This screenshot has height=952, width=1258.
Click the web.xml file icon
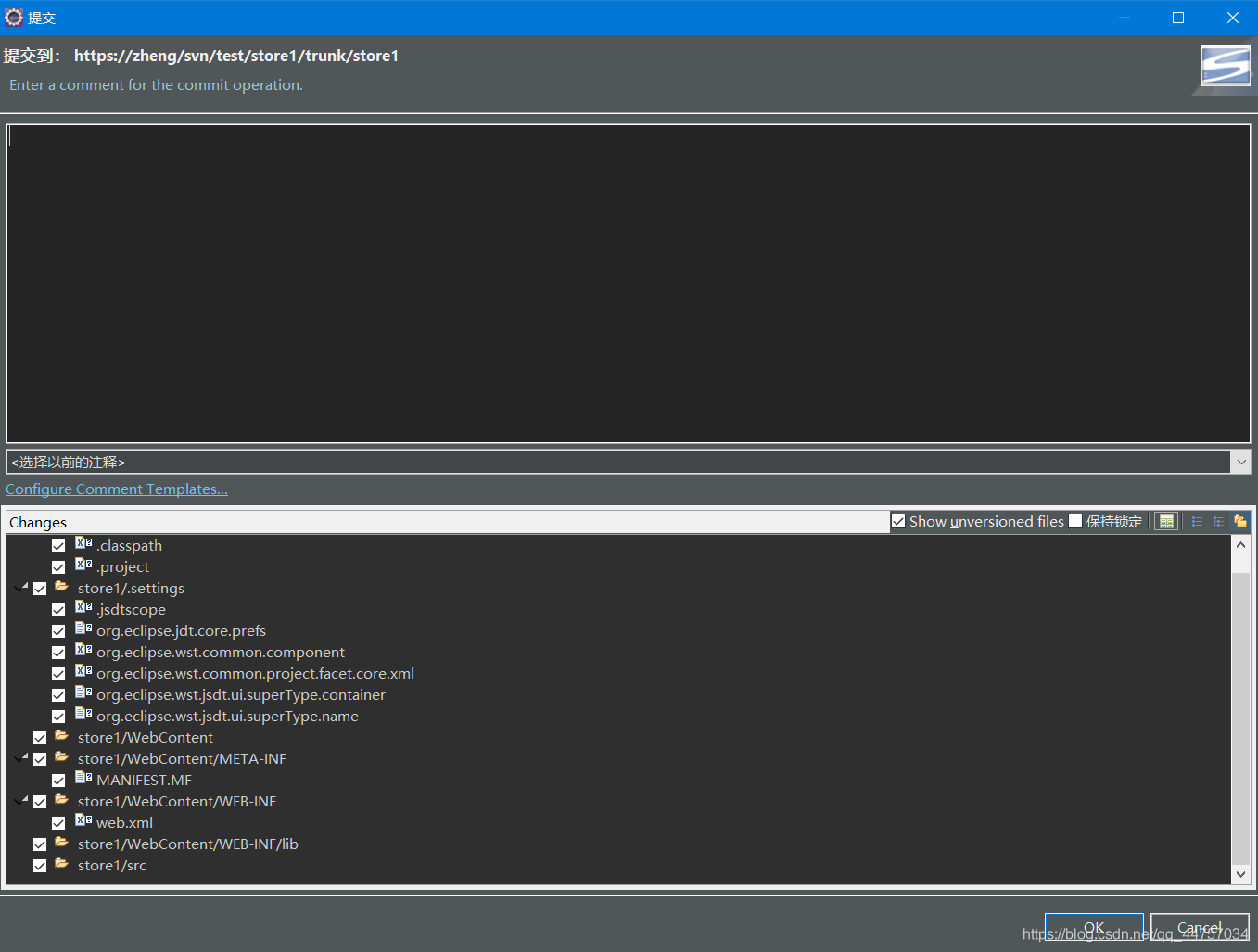(x=83, y=820)
